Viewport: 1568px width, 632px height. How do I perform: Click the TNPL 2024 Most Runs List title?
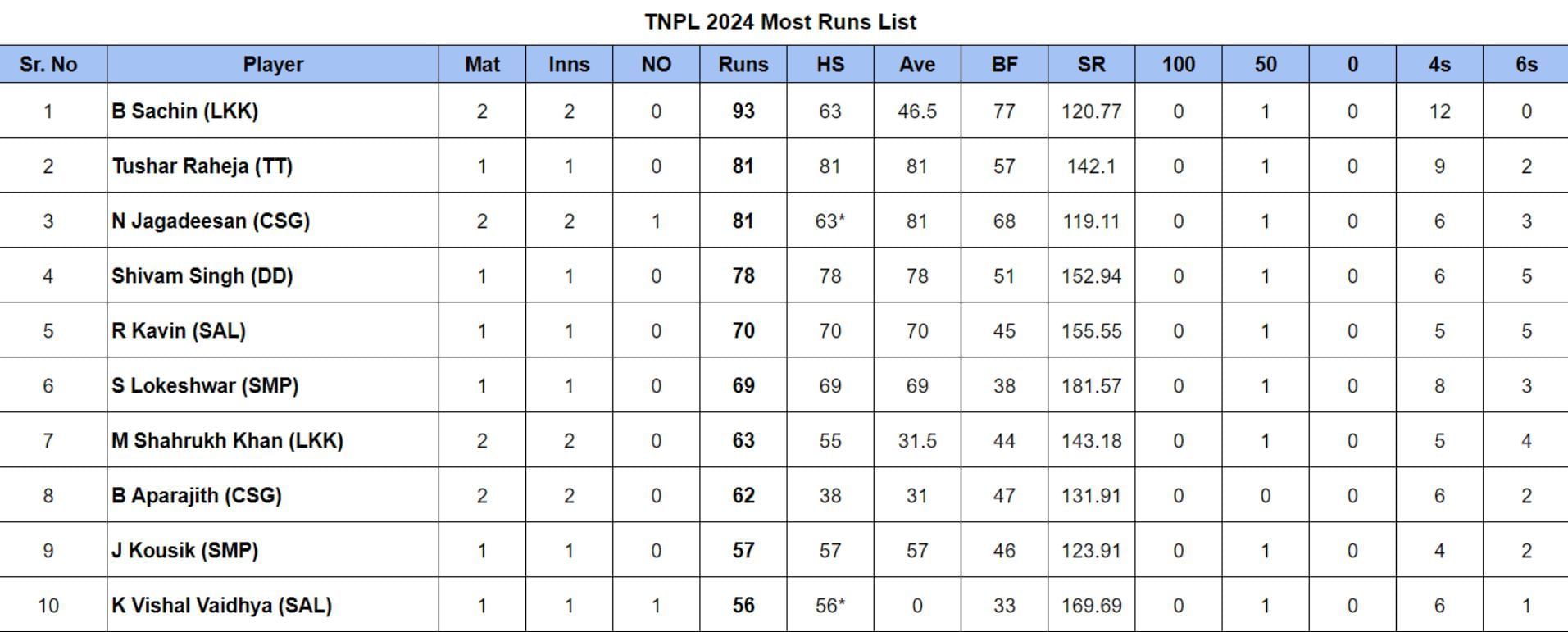point(780,22)
